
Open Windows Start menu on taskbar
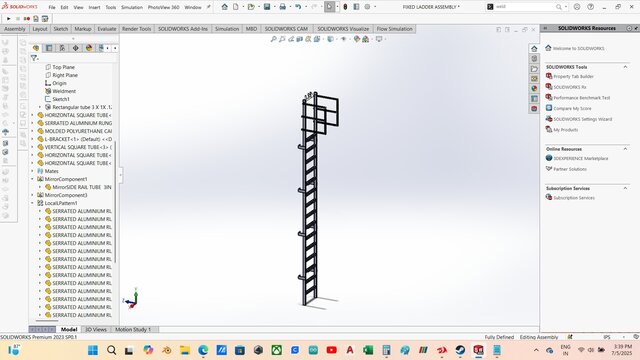(93, 350)
